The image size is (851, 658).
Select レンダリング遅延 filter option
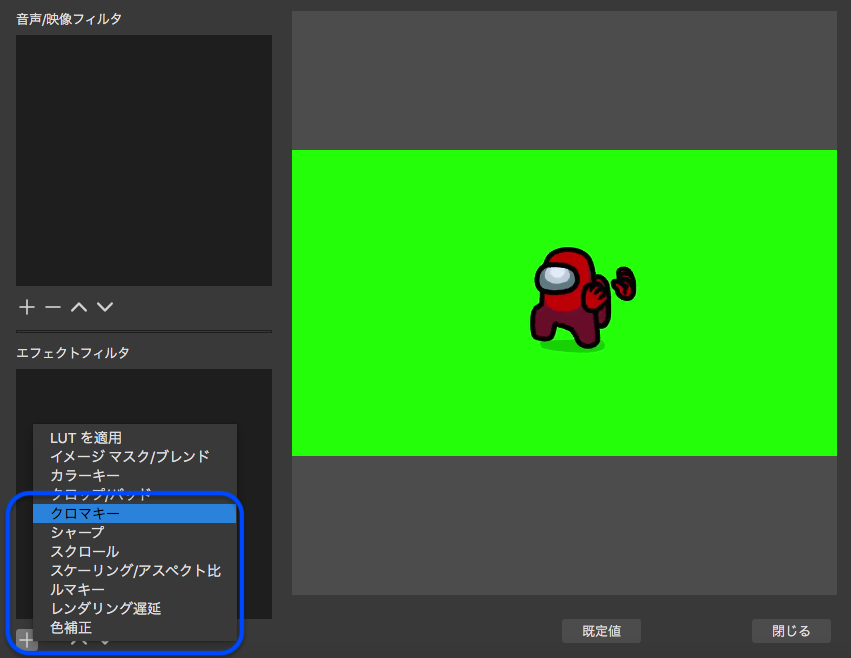click(135, 609)
